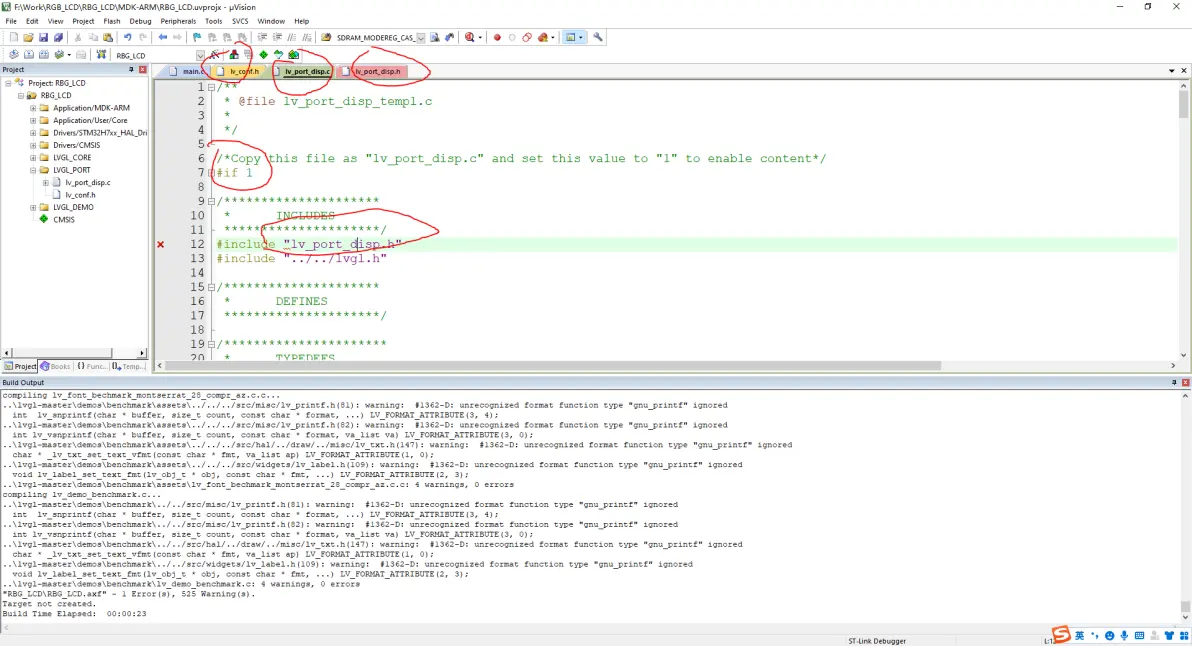1192x646 pixels.
Task: Open the Pack Installer icon
Action: pyautogui.click(x=293, y=55)
